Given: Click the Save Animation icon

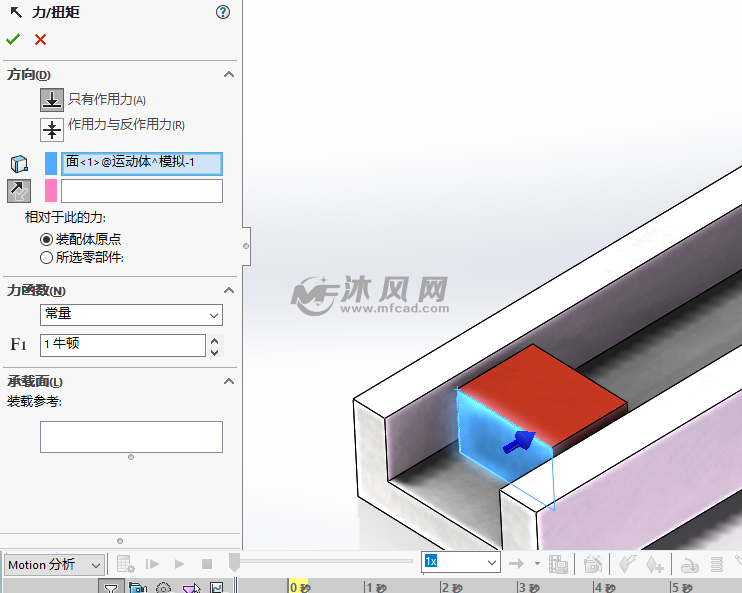Looking at the screenshot, I should tap(558, 564).
